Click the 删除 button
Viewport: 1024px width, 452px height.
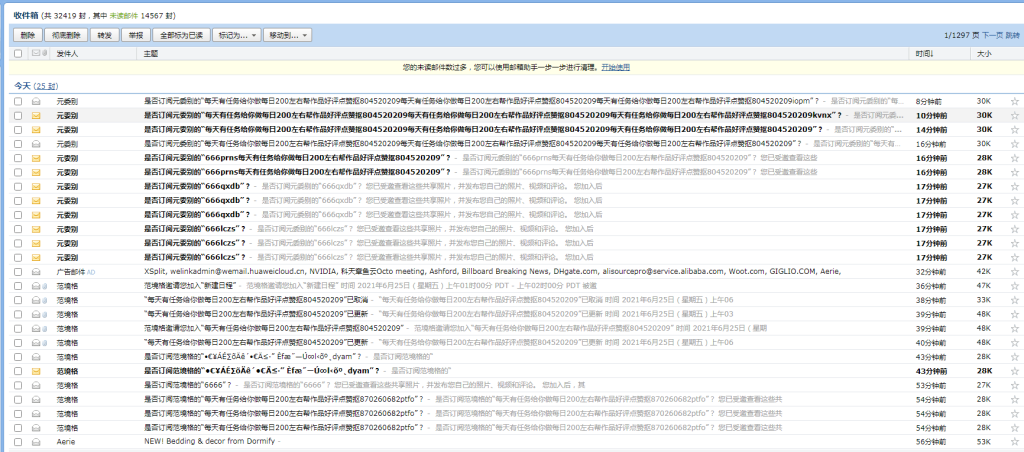[x=27, y=35]
